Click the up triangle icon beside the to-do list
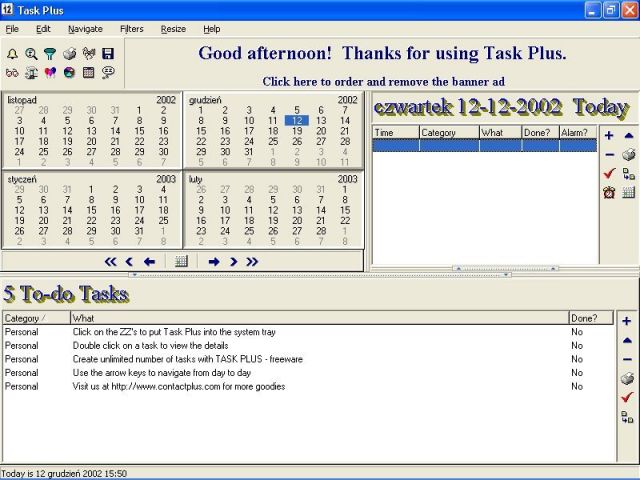Image resolution: width=640 pixels, height=480 pixels. (x=627, y=340)
